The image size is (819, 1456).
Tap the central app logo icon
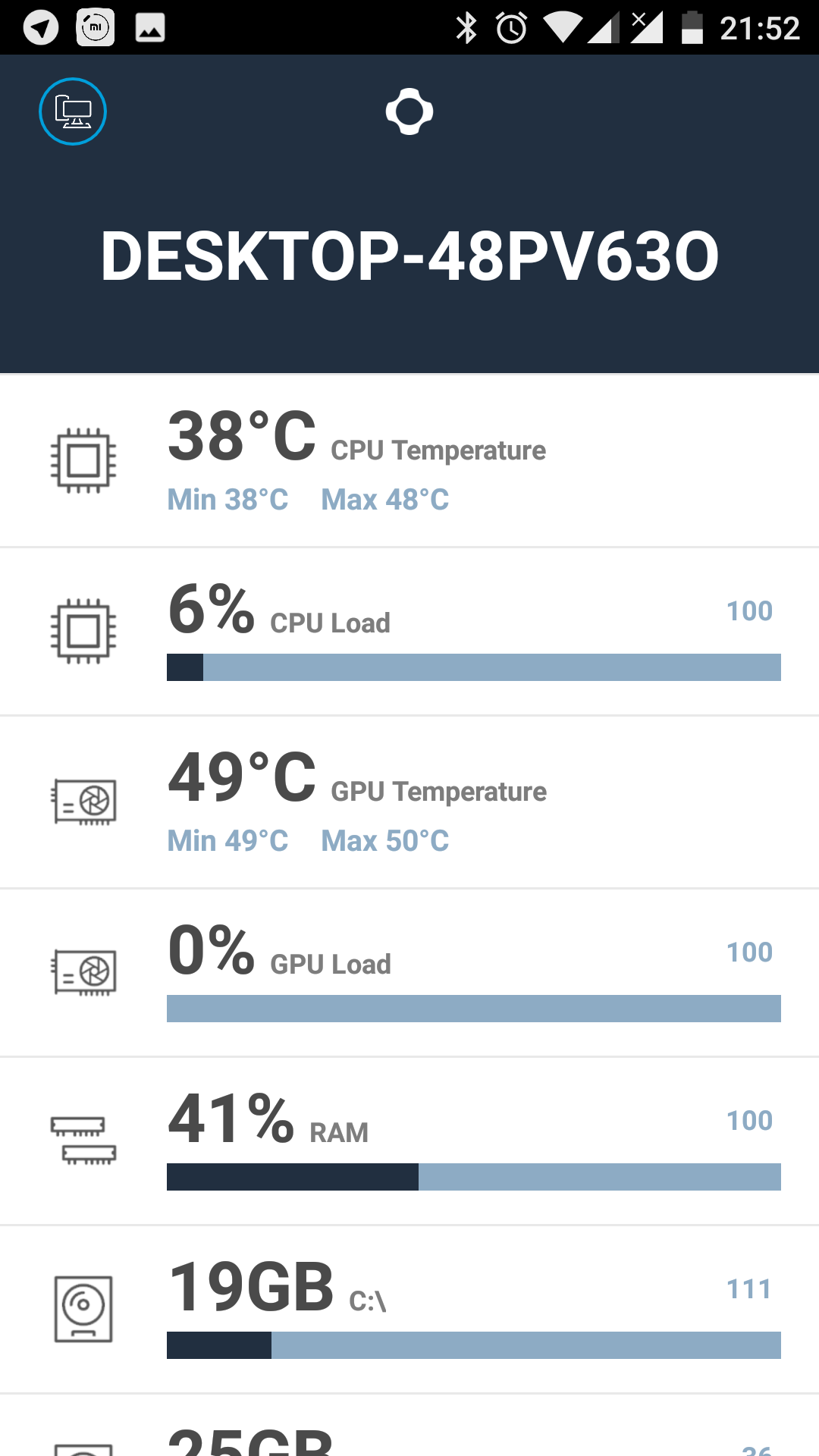click(x=409, y=111)
